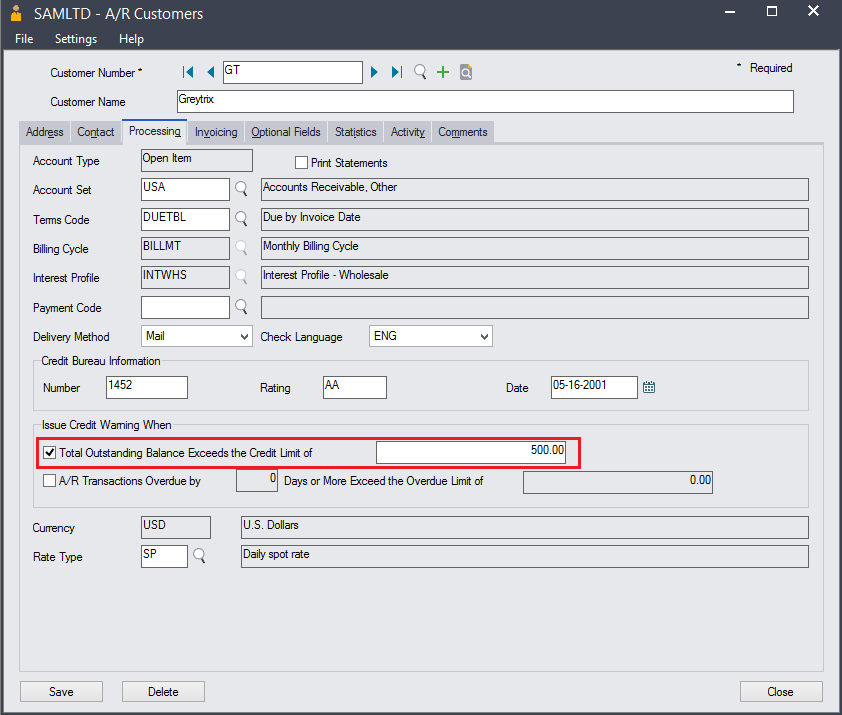Open the Settings menu
The height and width of the screenshot is (715, 842).
pos(76,39)
